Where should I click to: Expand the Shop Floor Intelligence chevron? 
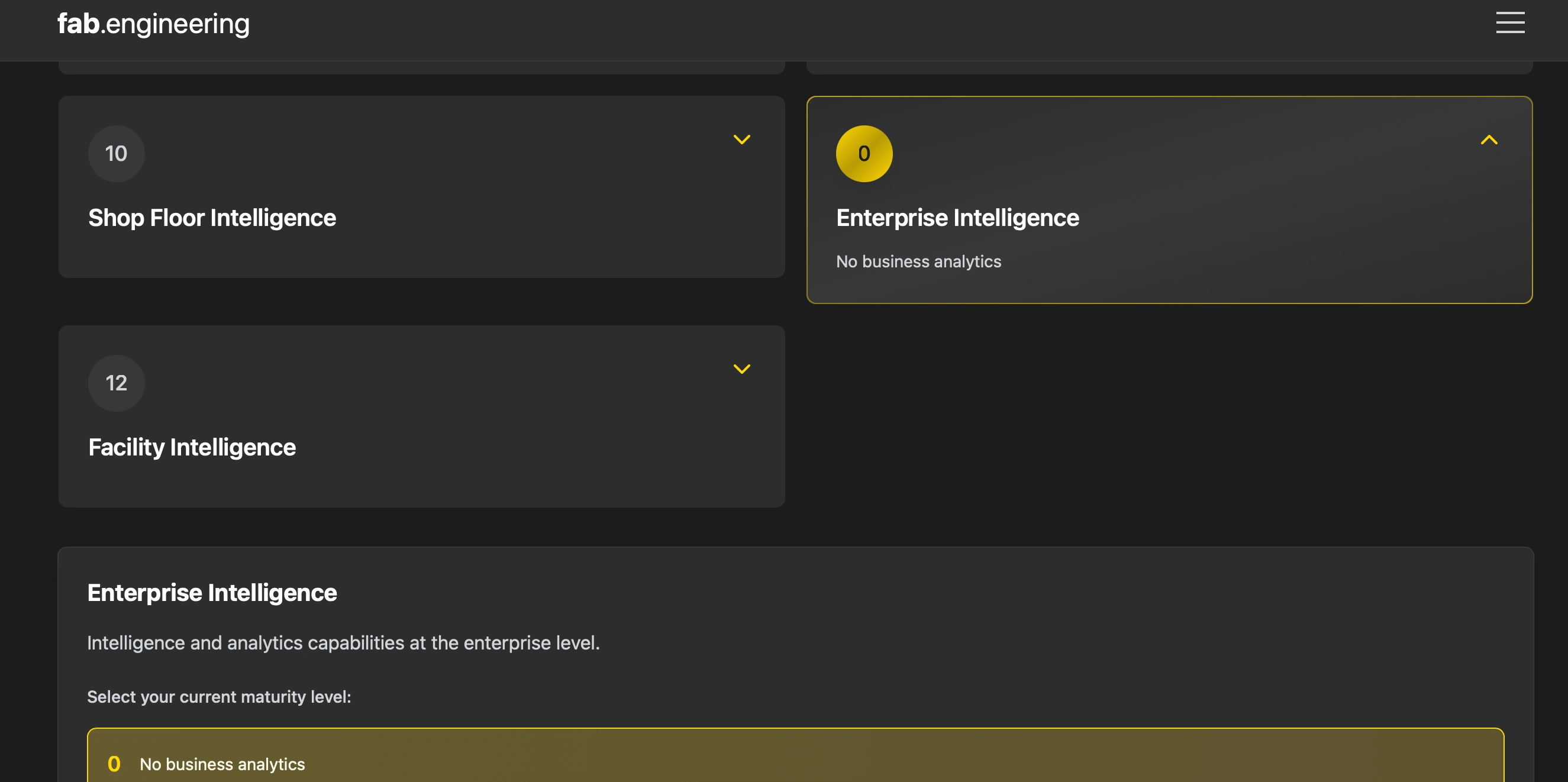tap(741, 140)
